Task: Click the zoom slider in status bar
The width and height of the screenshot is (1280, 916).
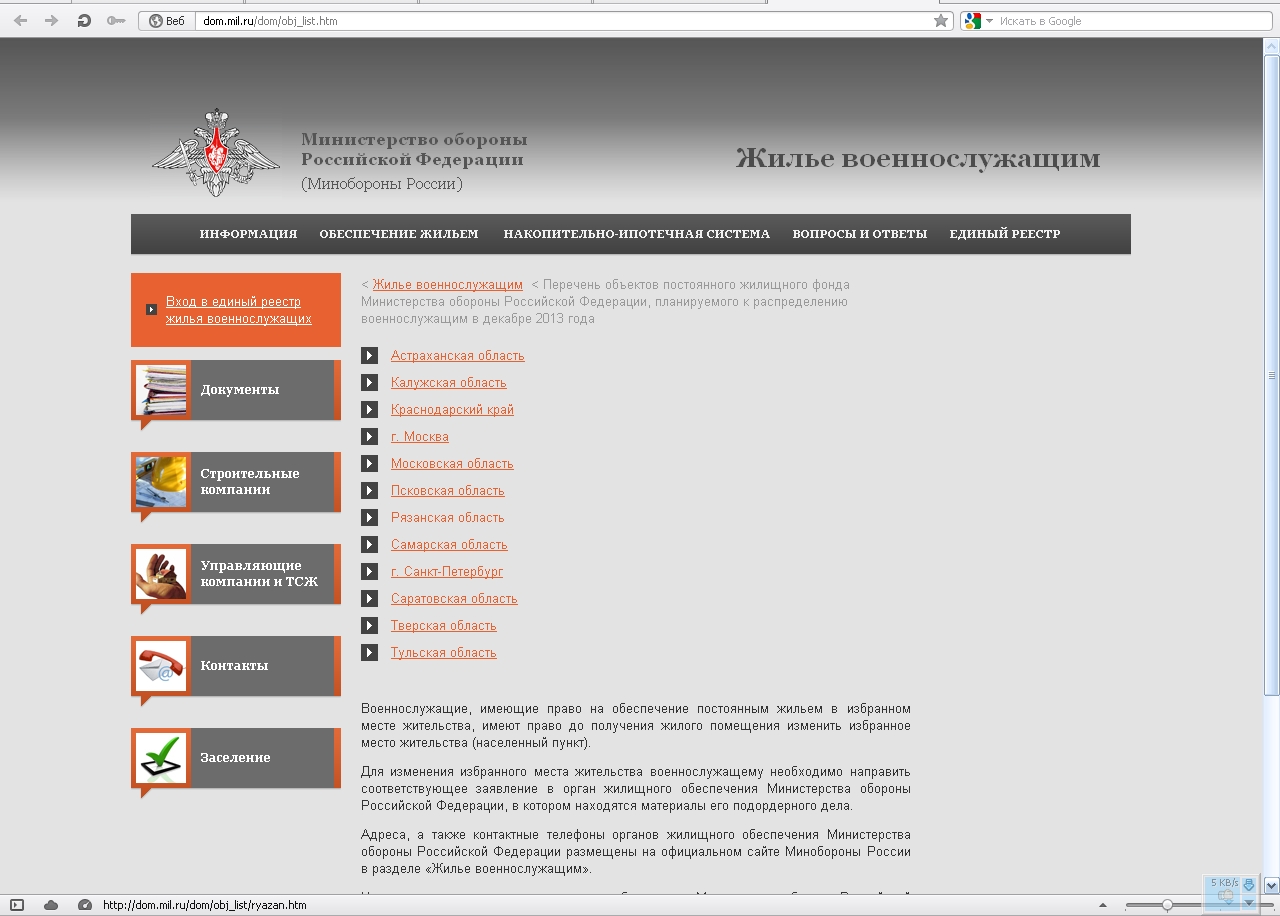Action: pyautogui.click(x=1166, y=905)
